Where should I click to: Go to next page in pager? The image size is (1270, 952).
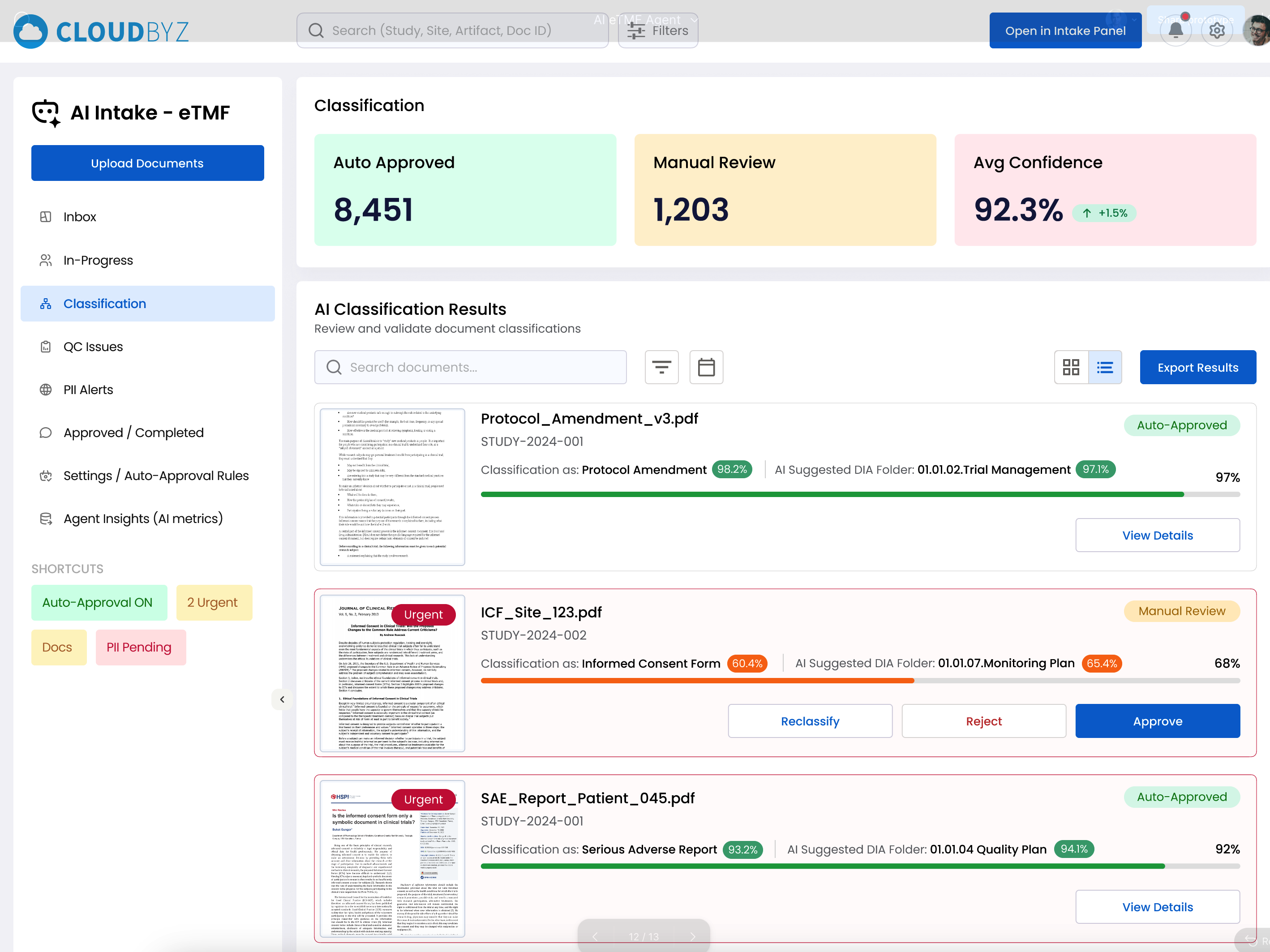point(693,936)
